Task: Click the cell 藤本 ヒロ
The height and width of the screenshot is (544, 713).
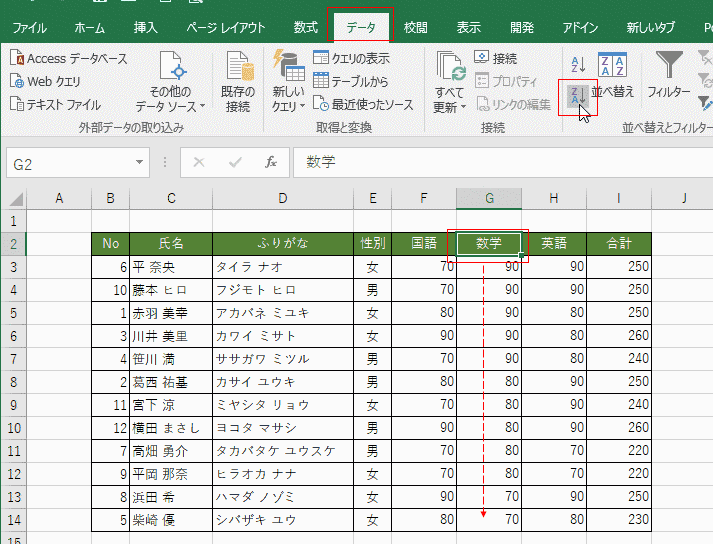Action: pos(171,290)
